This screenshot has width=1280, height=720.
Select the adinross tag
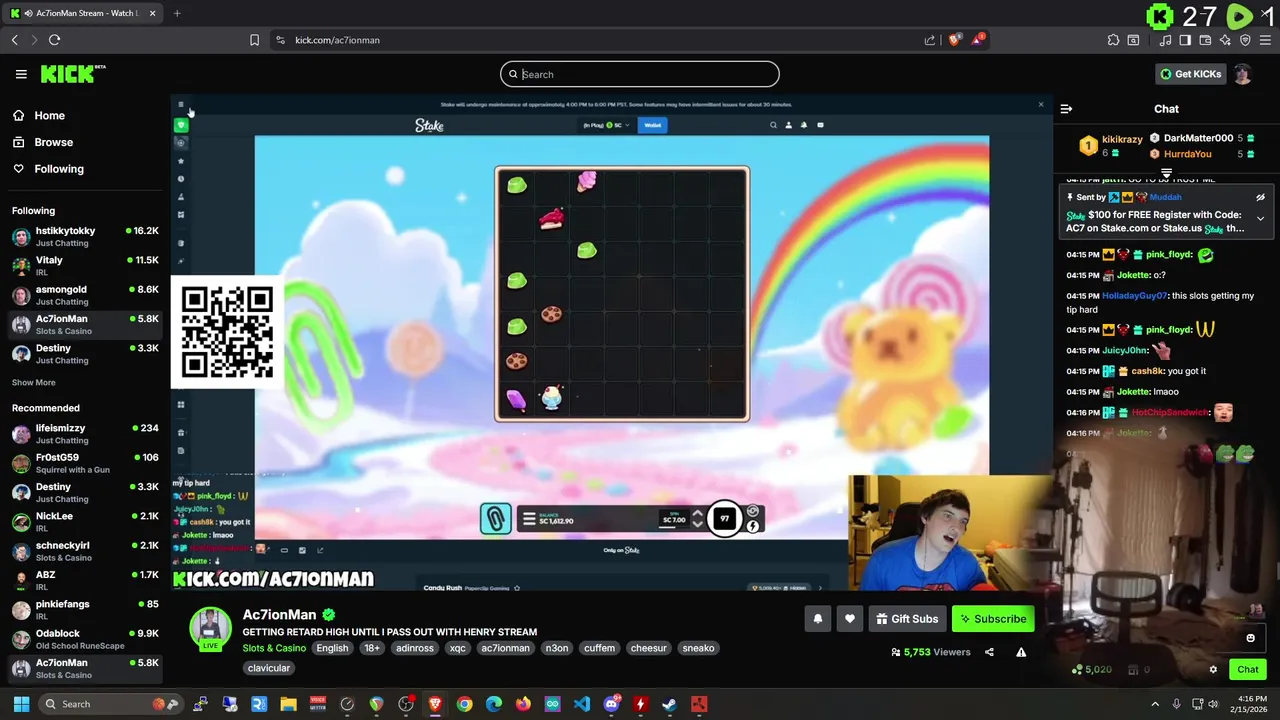click(x=415, y=648)
